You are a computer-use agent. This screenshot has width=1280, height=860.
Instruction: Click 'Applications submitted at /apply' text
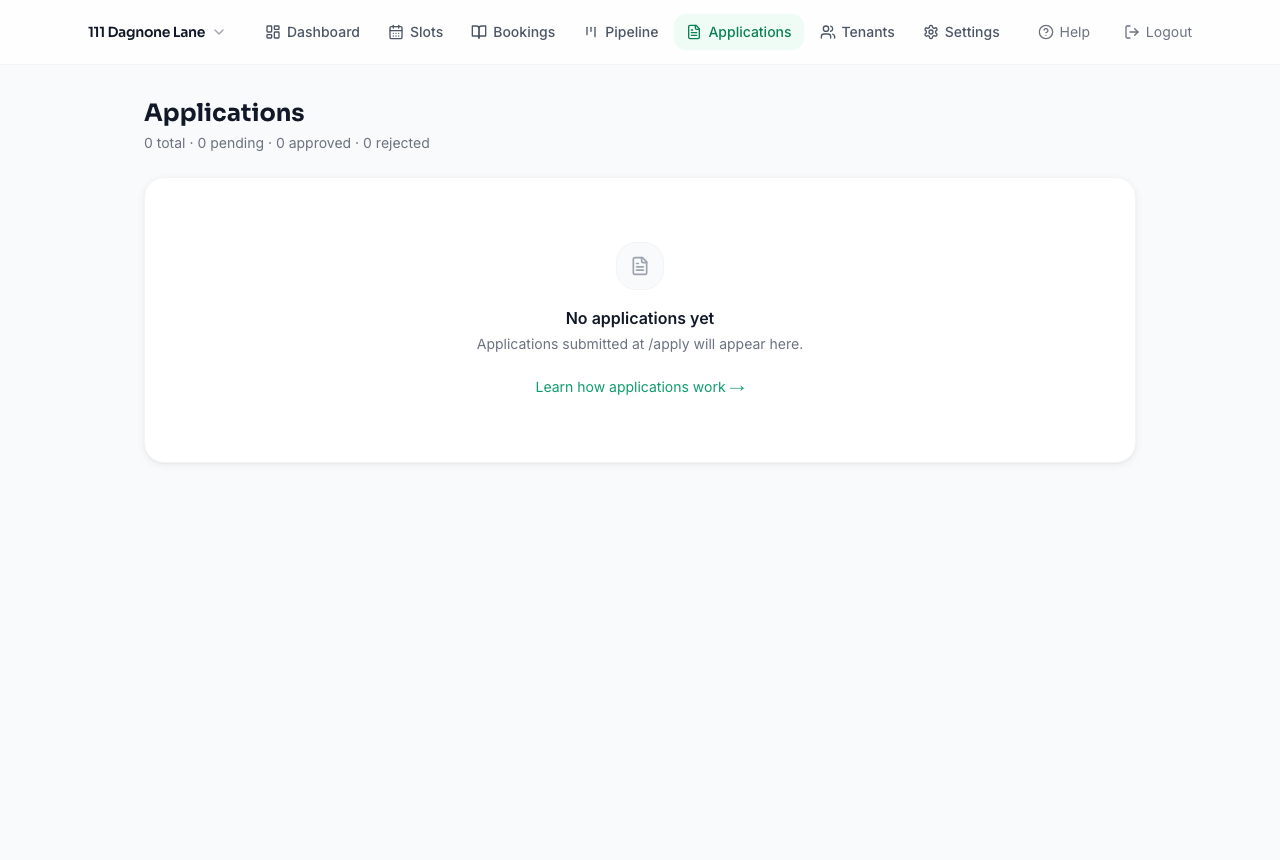640,344
